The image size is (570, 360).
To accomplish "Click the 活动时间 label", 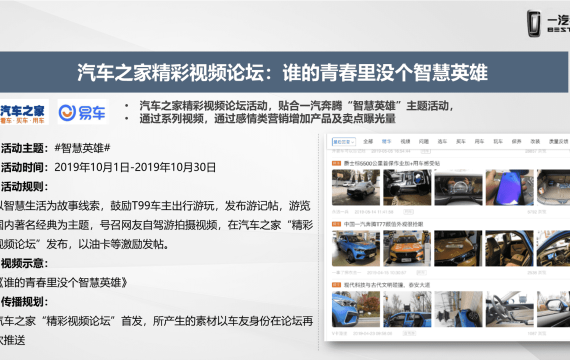I will pos(24,167).
